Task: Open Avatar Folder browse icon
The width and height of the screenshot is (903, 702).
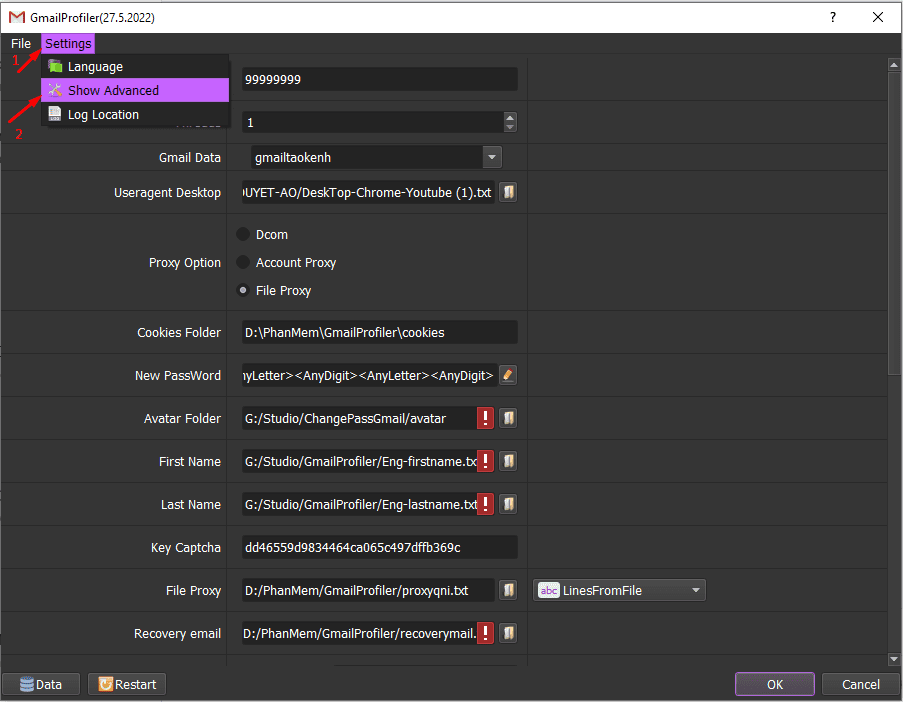Action: [x=508, y=418]
